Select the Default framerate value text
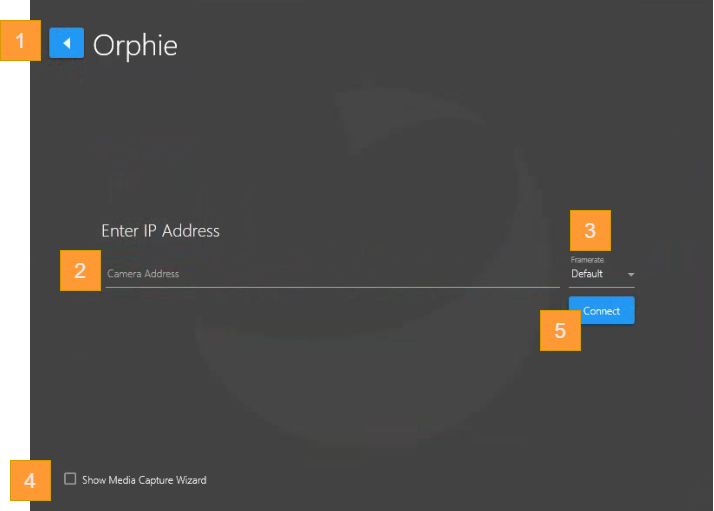The width and height of the screenshot is (714, 511). [x=587, y=274]
